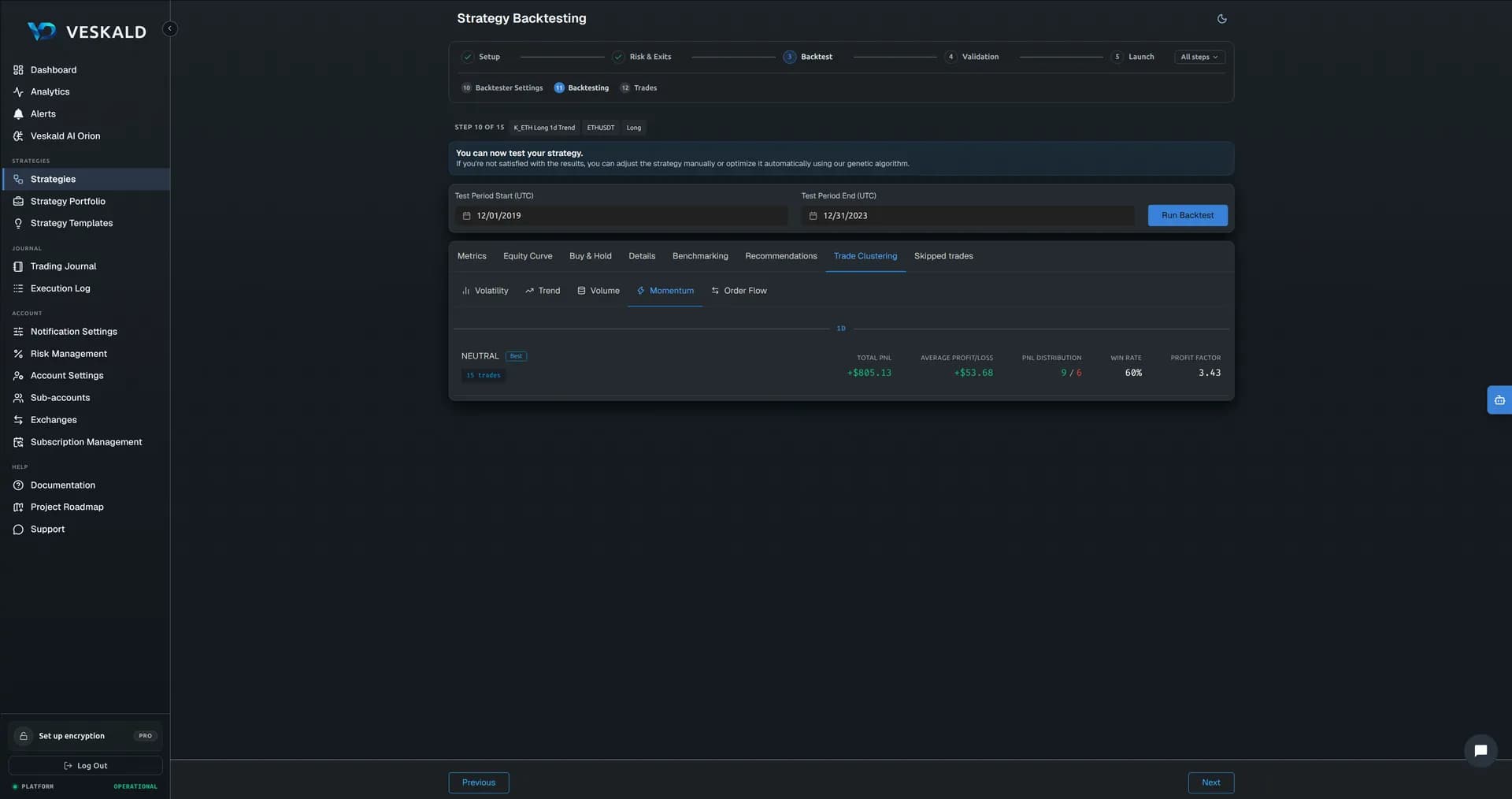Click the Next button
The height and width of the screenshot is (799, 1512).
1211,782
